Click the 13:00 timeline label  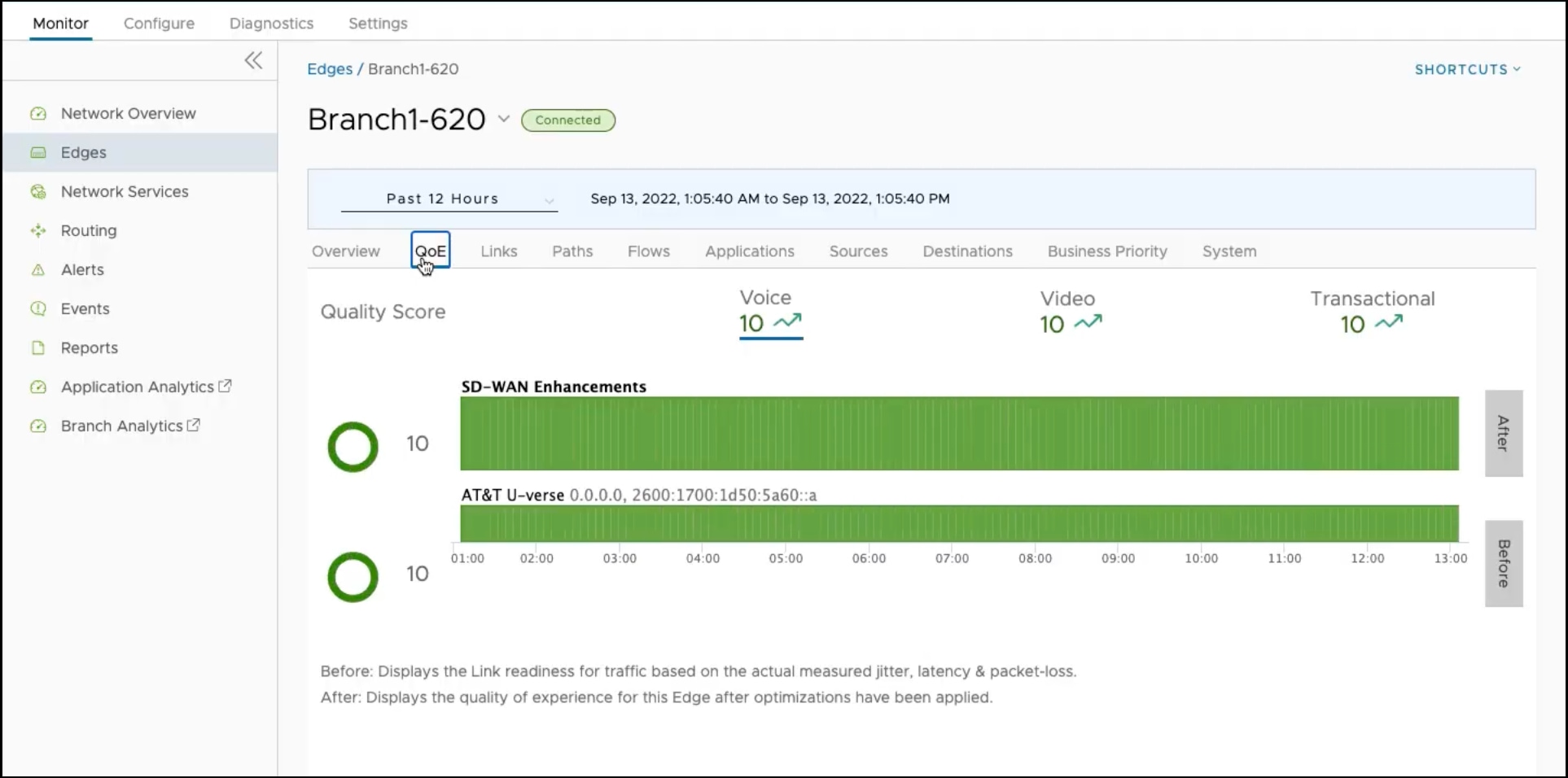[x=1450, y=558]
